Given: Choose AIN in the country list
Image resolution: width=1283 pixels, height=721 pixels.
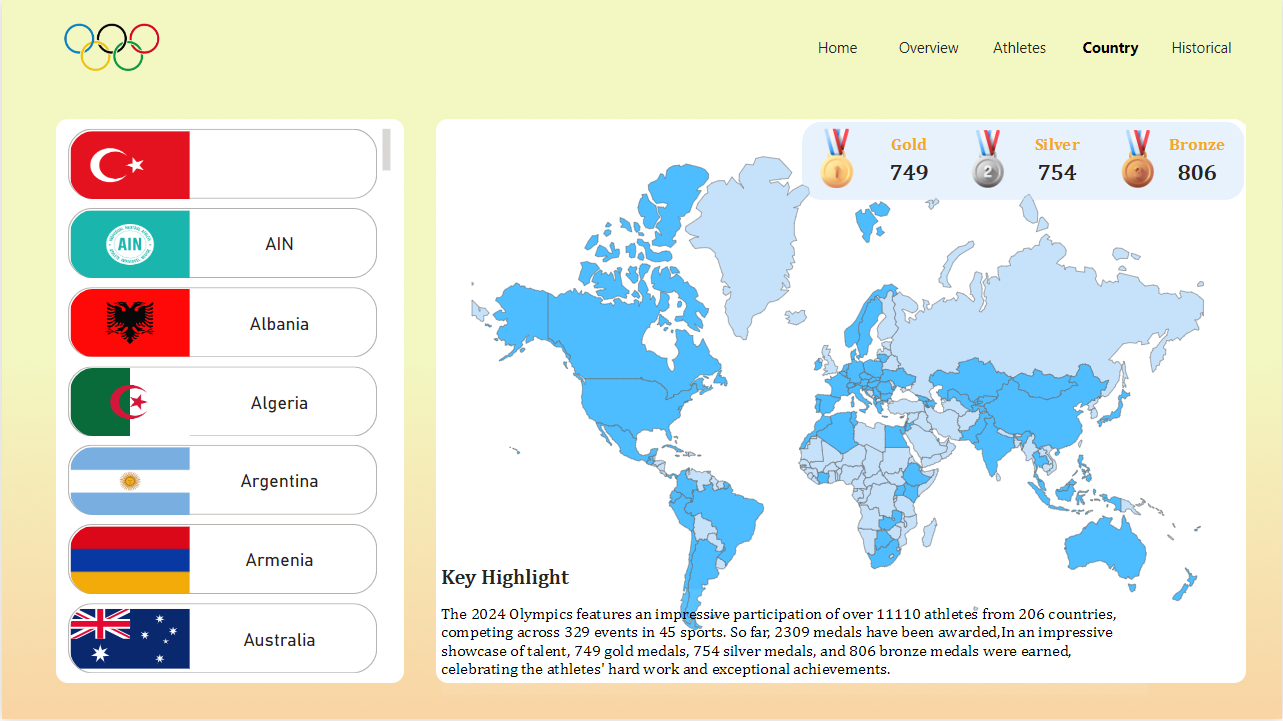Looking at the screenshot, I should click(x=223, y=243).
